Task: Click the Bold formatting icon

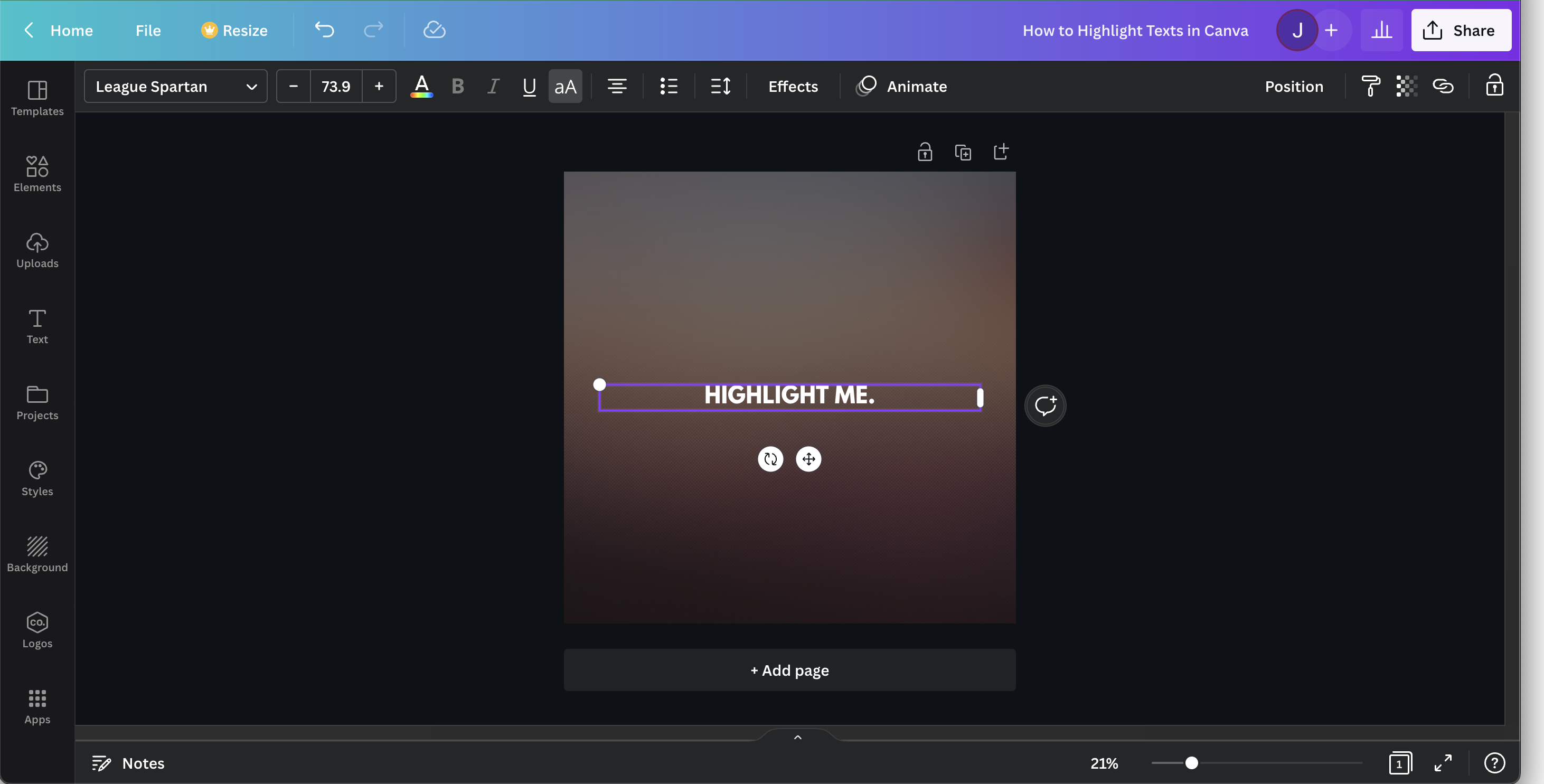Action: 457,85
